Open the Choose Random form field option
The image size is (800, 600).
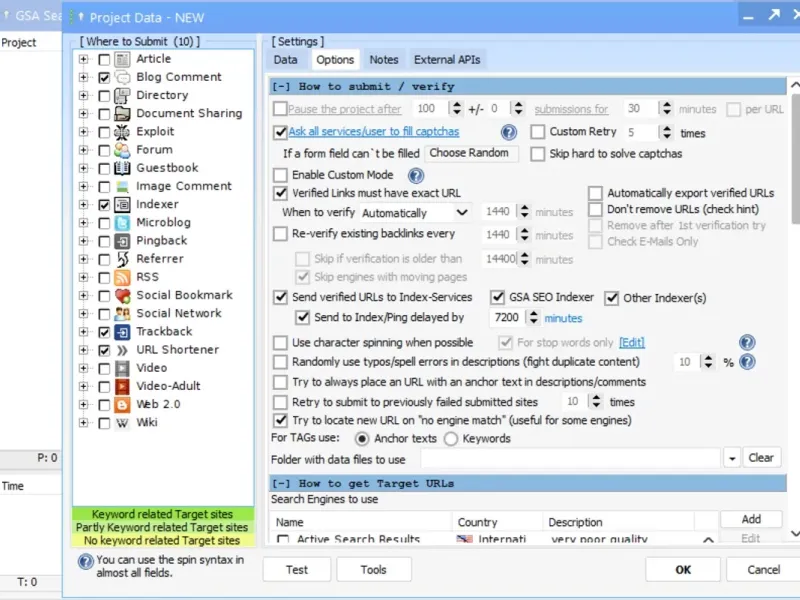tap(470, 153)
